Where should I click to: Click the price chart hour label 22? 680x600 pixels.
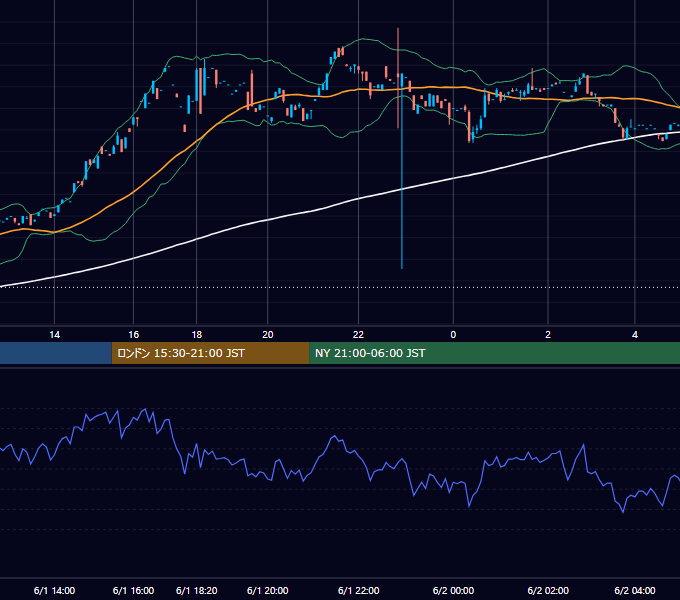[358, 335]
